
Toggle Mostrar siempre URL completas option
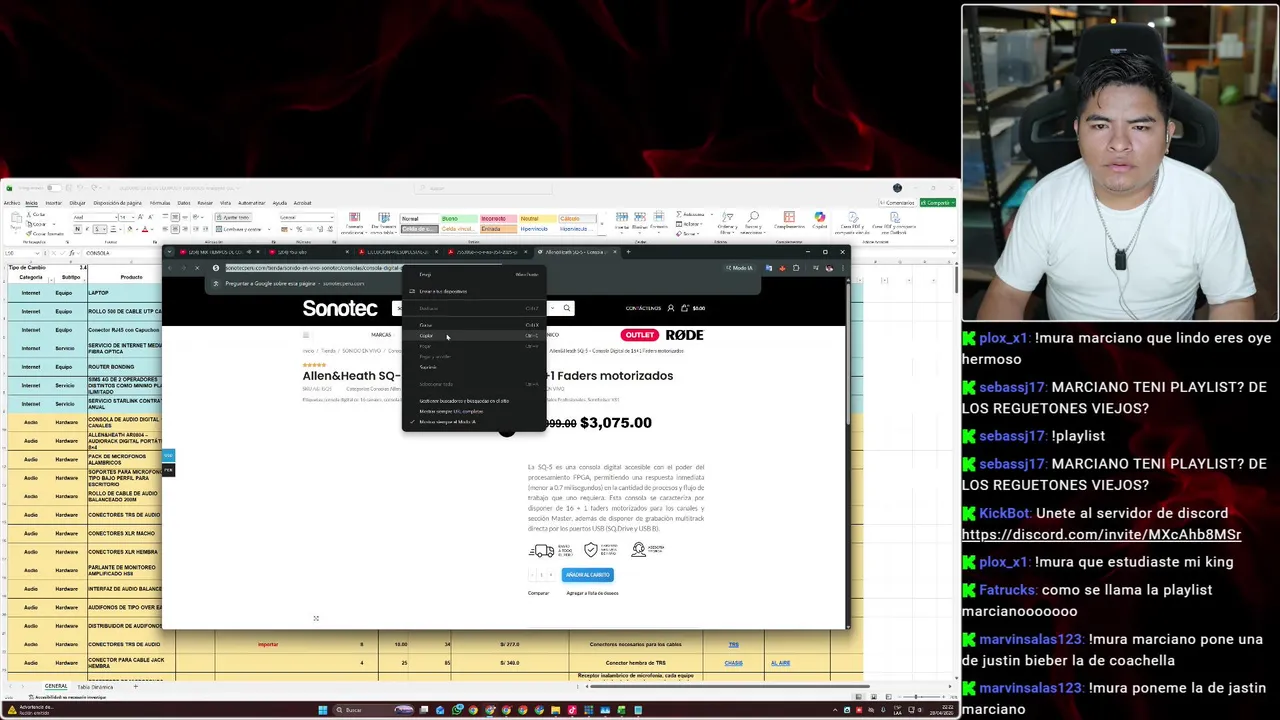pos(474,411)
